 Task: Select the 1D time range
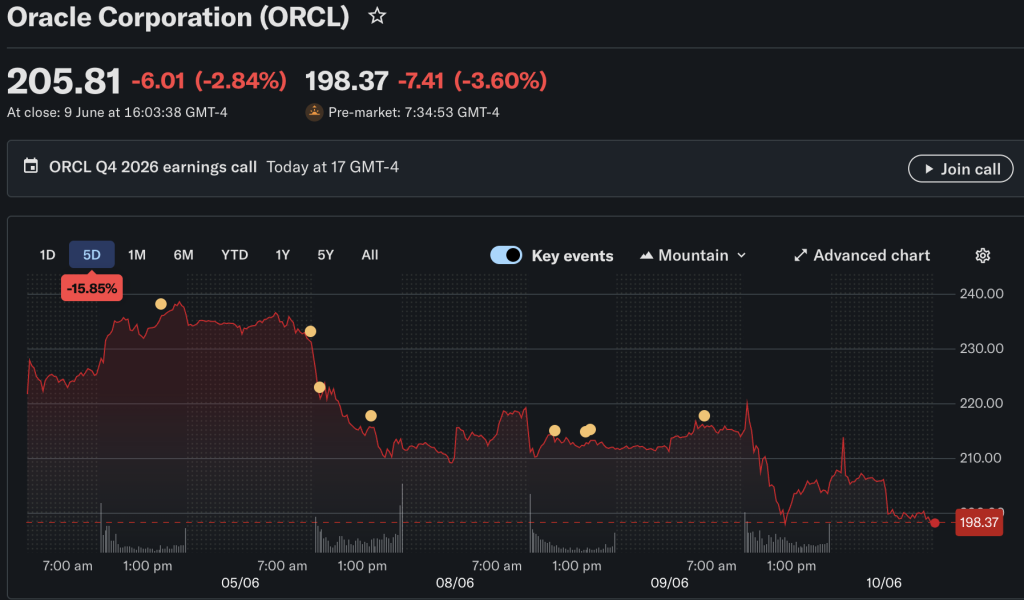pyautogui.click(x=47, y=255)
